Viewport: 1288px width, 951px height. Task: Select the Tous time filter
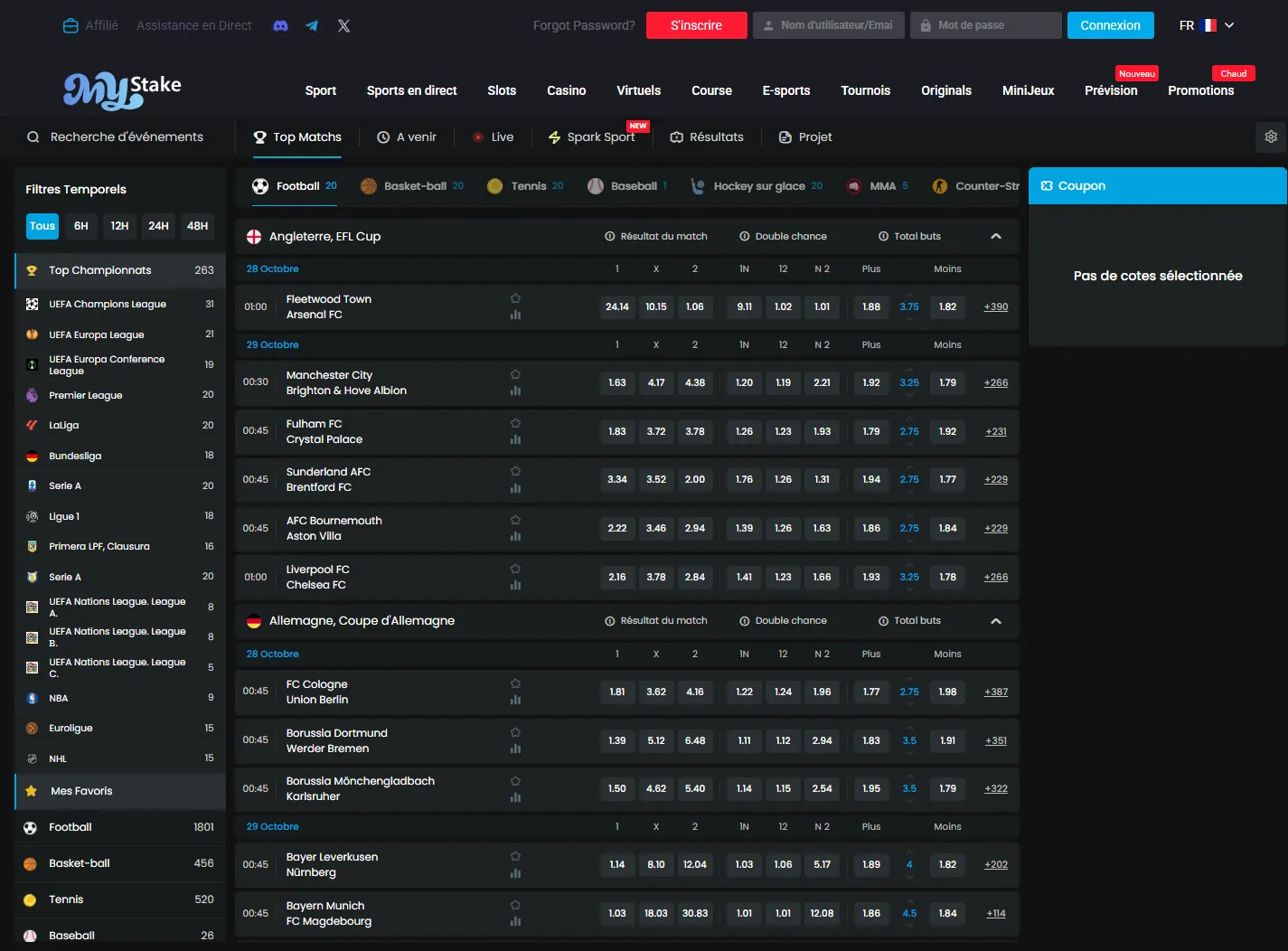point(42,226)
